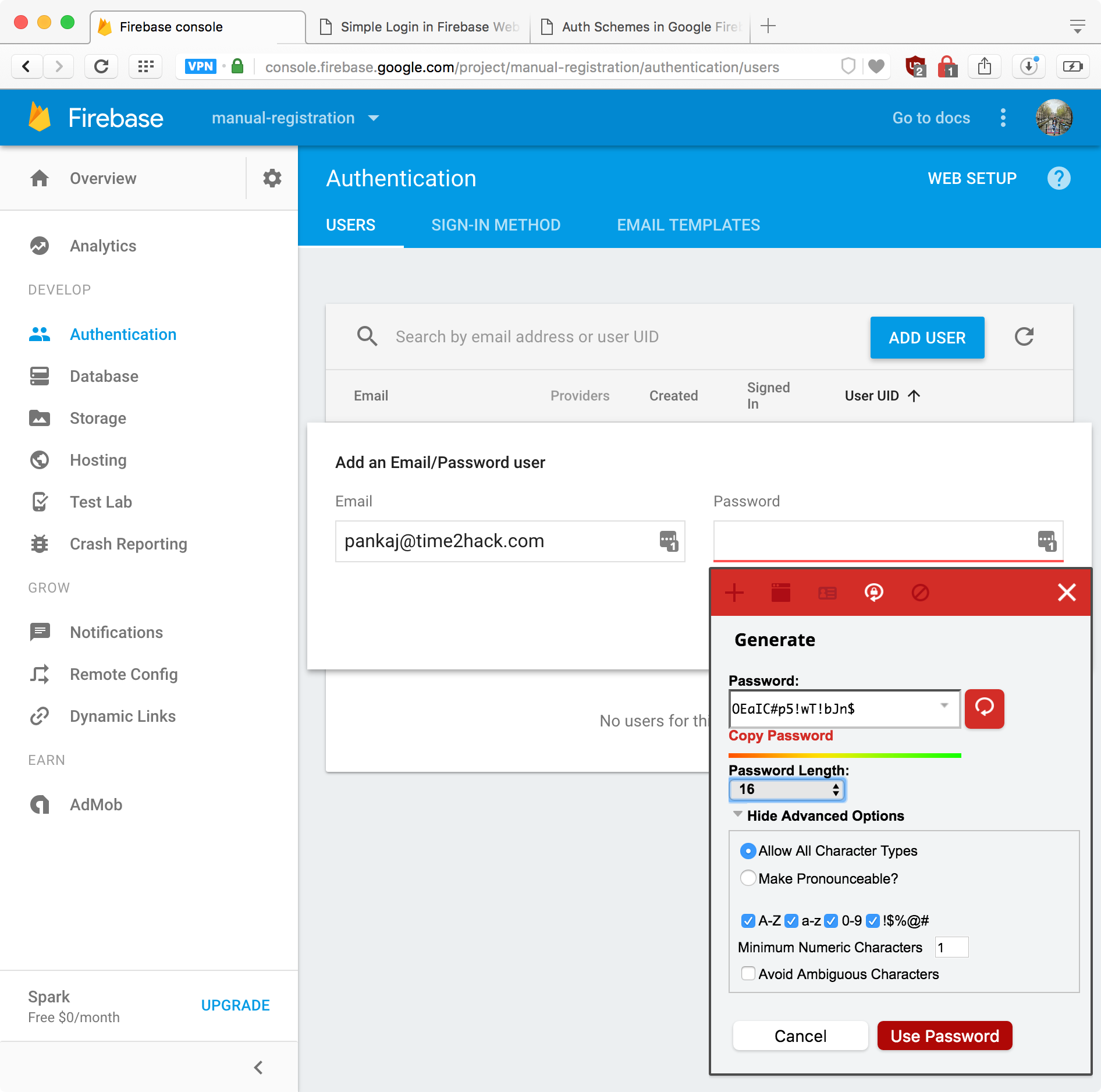Viewport: 1101px width, 1092px height.
Task: Switch to Simple Login in Firebase browser tab
Action: point(418,27)
